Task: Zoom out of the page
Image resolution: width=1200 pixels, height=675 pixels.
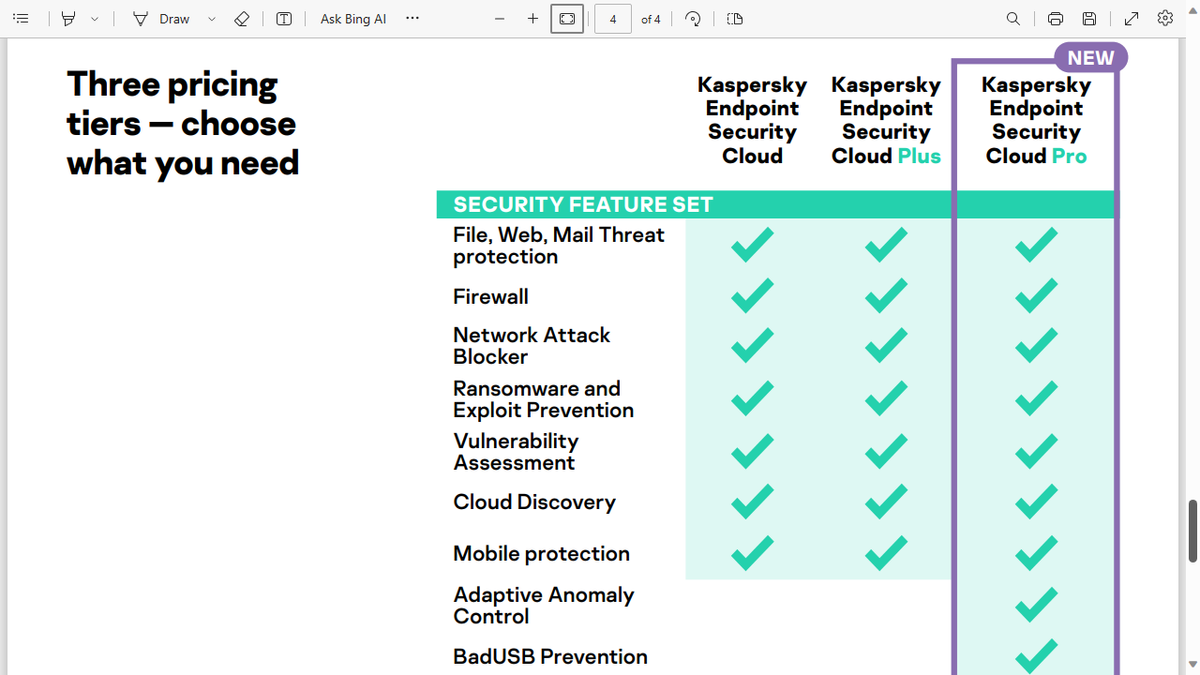Action: pyautogui.click(x=499, y=18)
